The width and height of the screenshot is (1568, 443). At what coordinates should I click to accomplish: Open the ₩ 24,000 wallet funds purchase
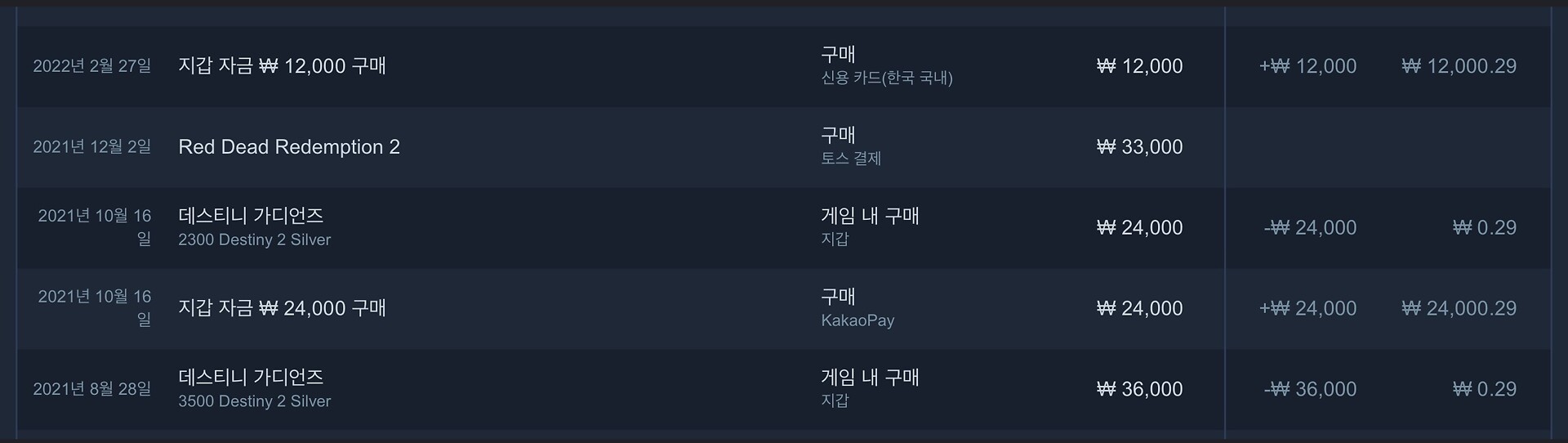pos(282,308)
